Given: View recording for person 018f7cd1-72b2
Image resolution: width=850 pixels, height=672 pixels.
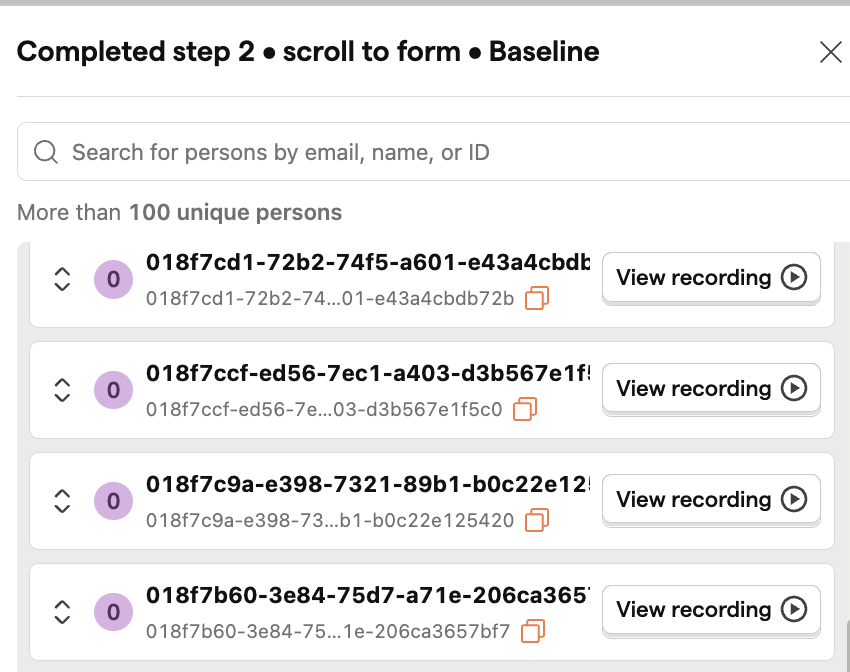Looking at the screenshot, I should 711,277.
